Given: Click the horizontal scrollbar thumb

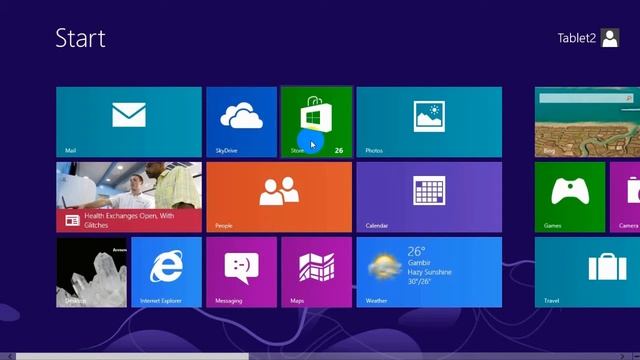Looking at the screenshot, I should 132,356.
